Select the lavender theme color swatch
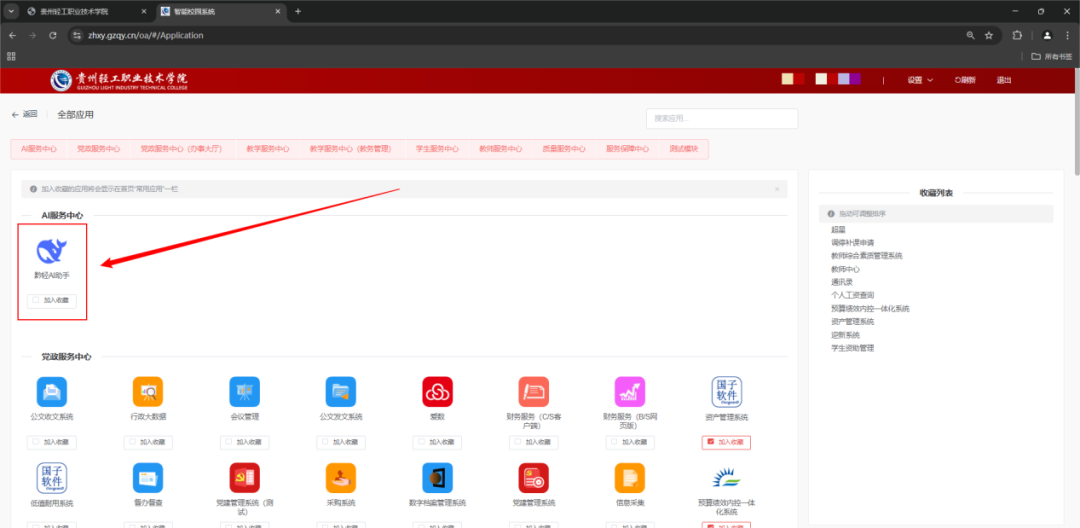 843,79
